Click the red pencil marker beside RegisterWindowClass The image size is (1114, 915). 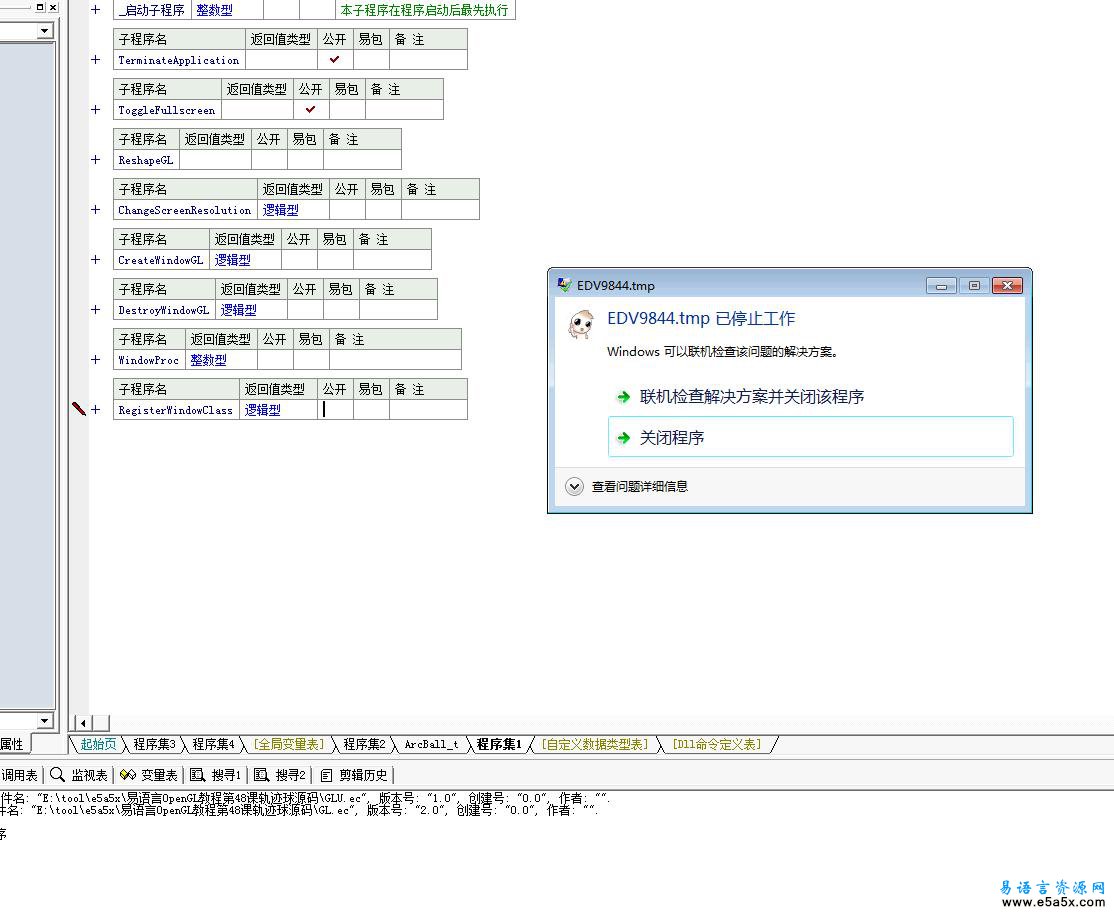(79, 409)
